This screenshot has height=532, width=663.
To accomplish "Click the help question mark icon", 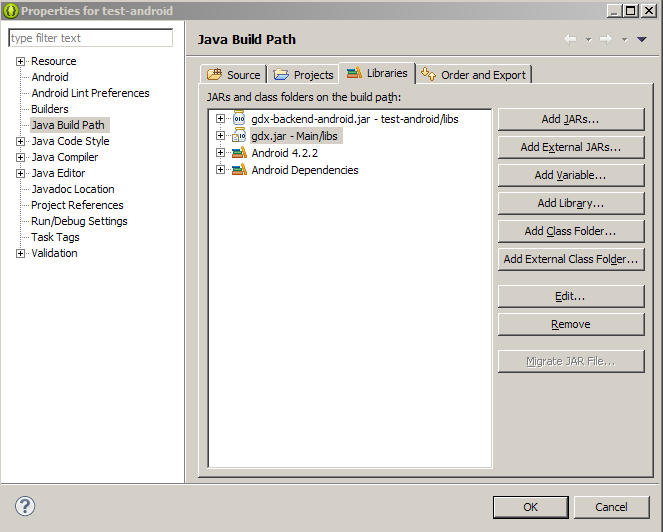I will (x=25, y=506).
